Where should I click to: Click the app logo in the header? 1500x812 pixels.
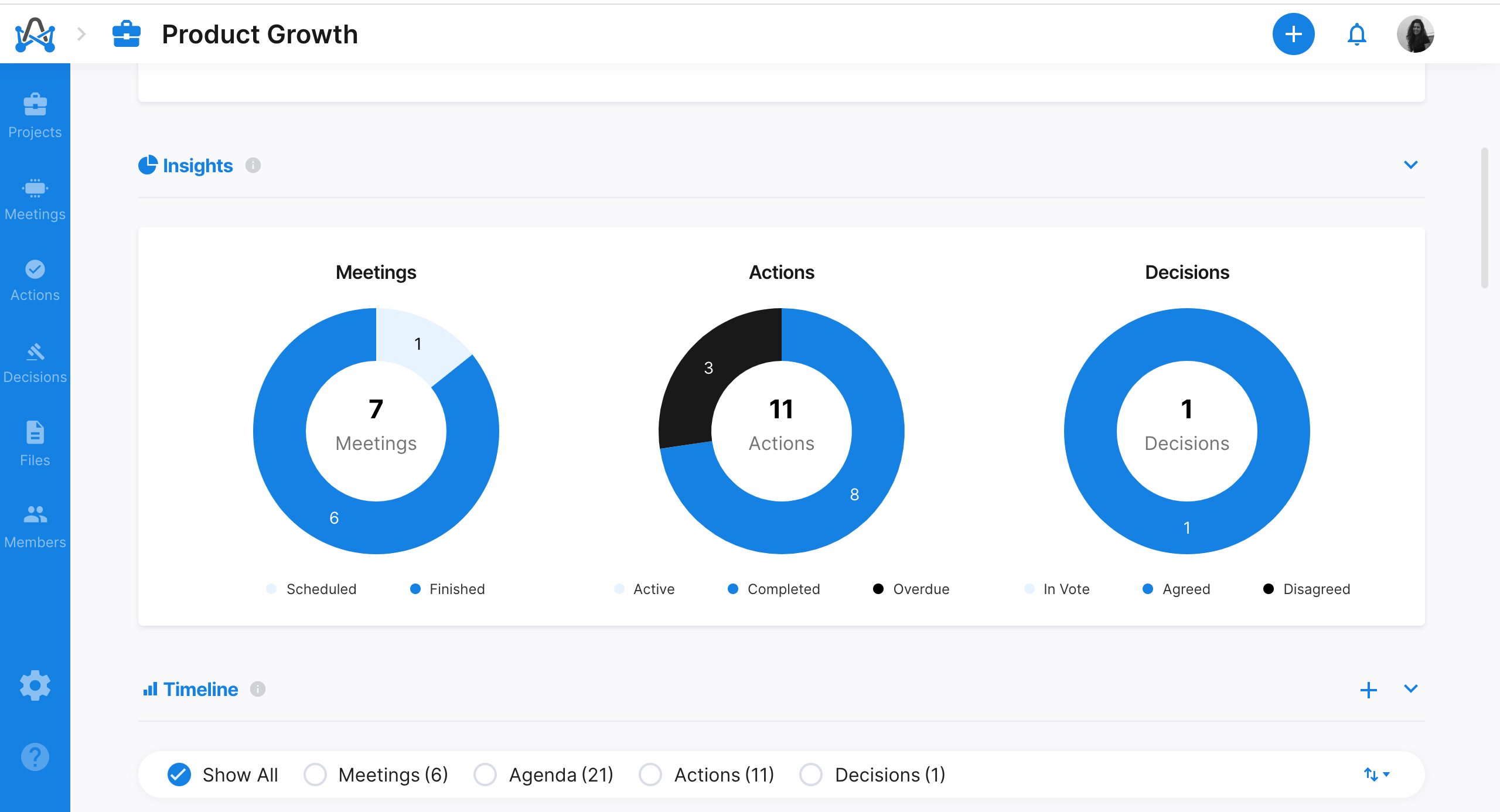(x=35, y=35)
